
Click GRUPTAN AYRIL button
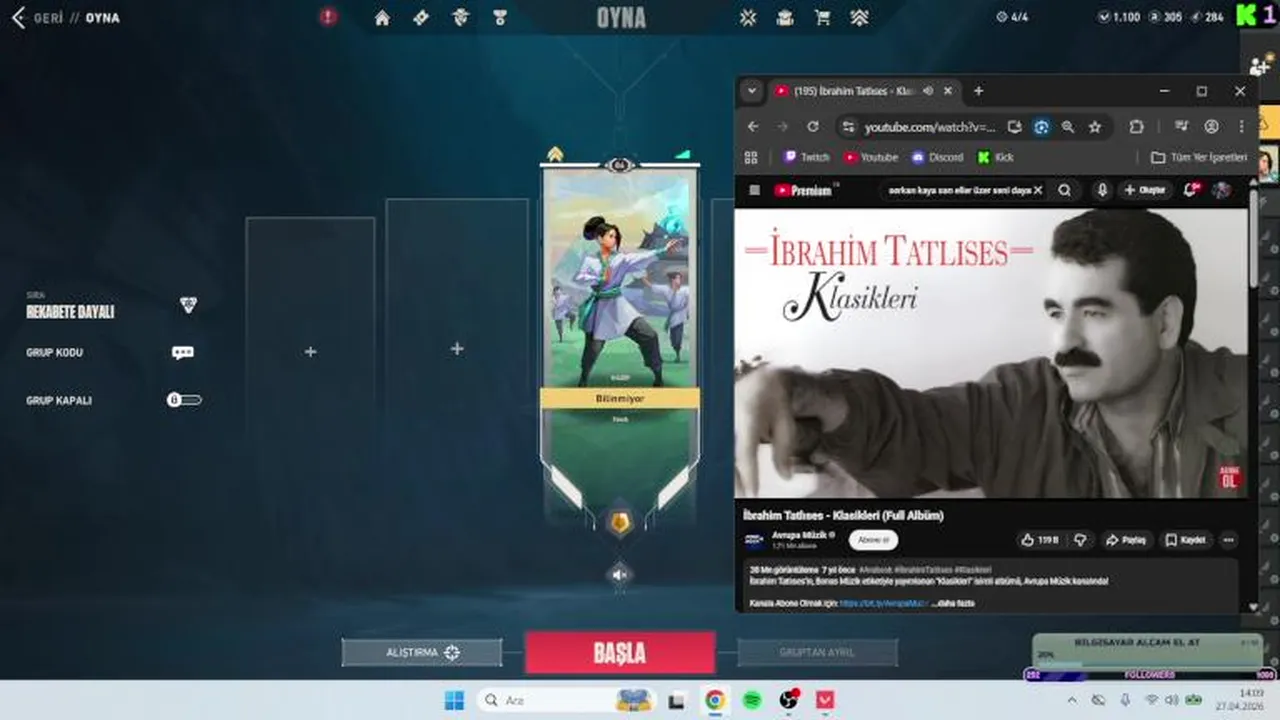pos(817,653)
